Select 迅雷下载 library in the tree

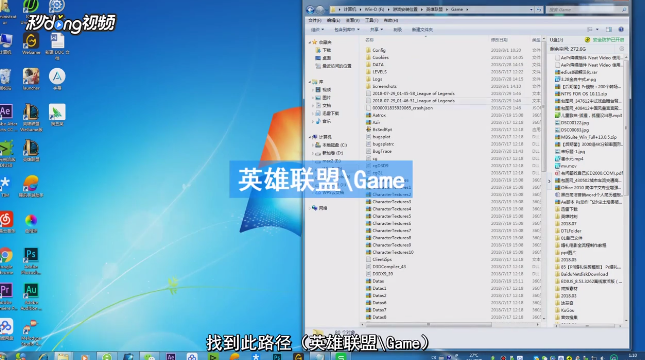(327, 113)
